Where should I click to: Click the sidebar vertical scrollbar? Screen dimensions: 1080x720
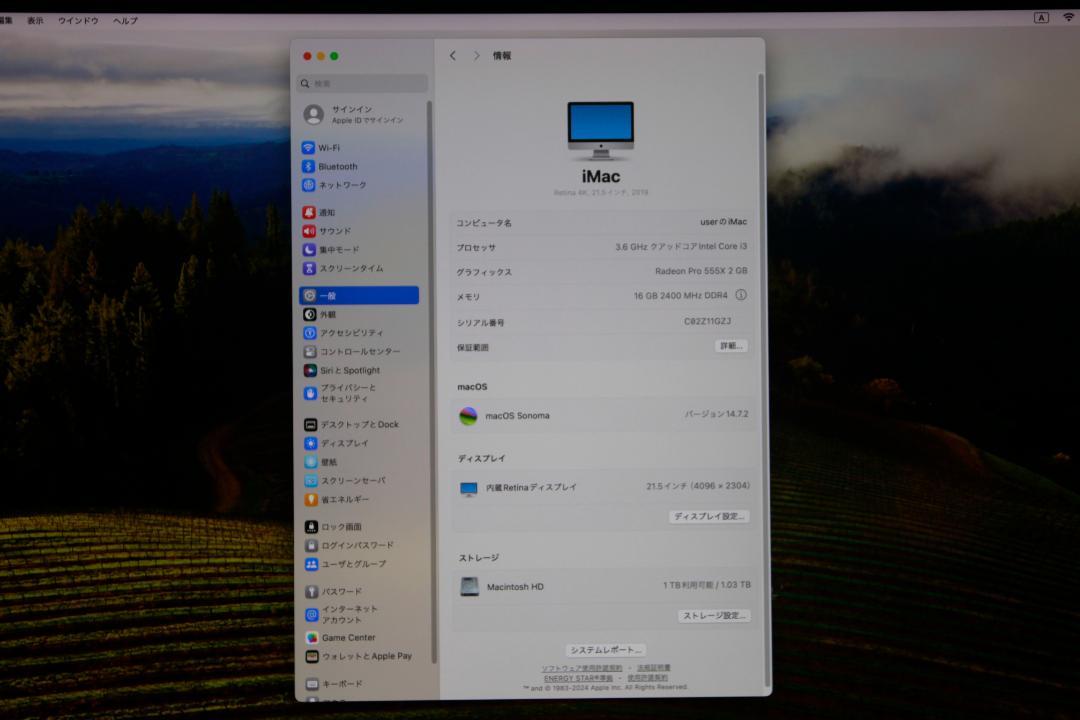[x=430, y=382]
